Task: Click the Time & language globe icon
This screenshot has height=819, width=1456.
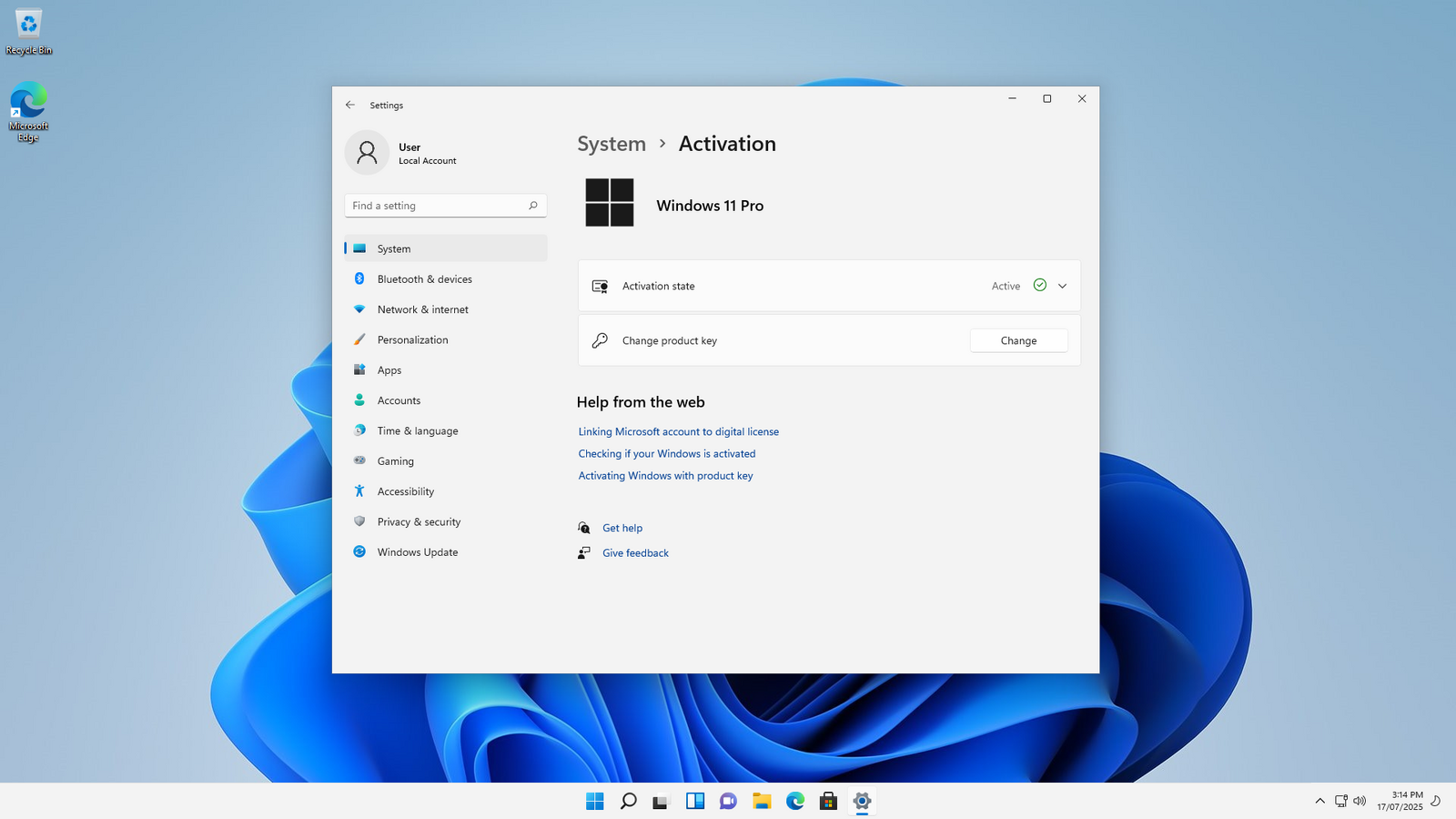Action: click(359, 430)
